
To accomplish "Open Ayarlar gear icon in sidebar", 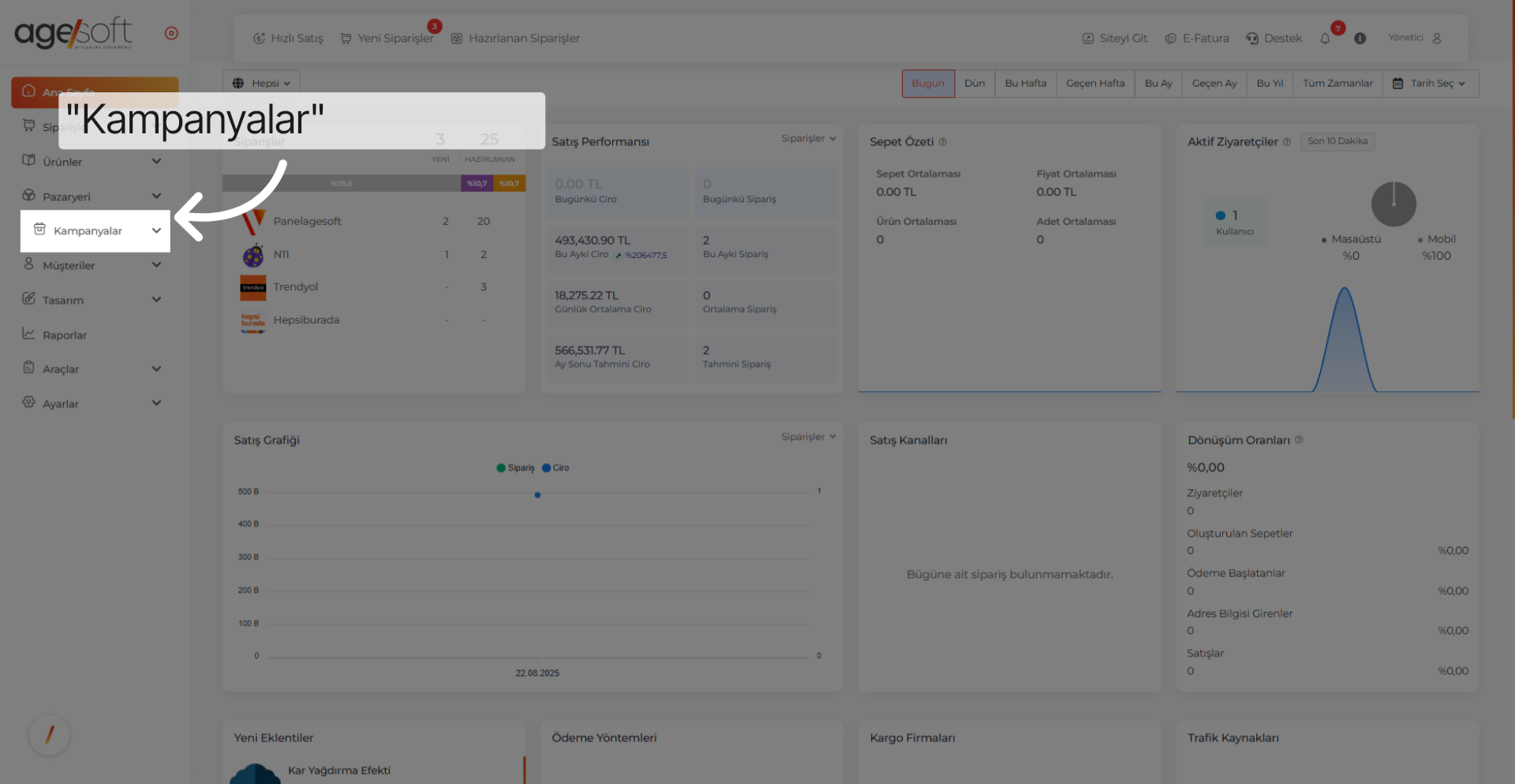I will 29,402.
